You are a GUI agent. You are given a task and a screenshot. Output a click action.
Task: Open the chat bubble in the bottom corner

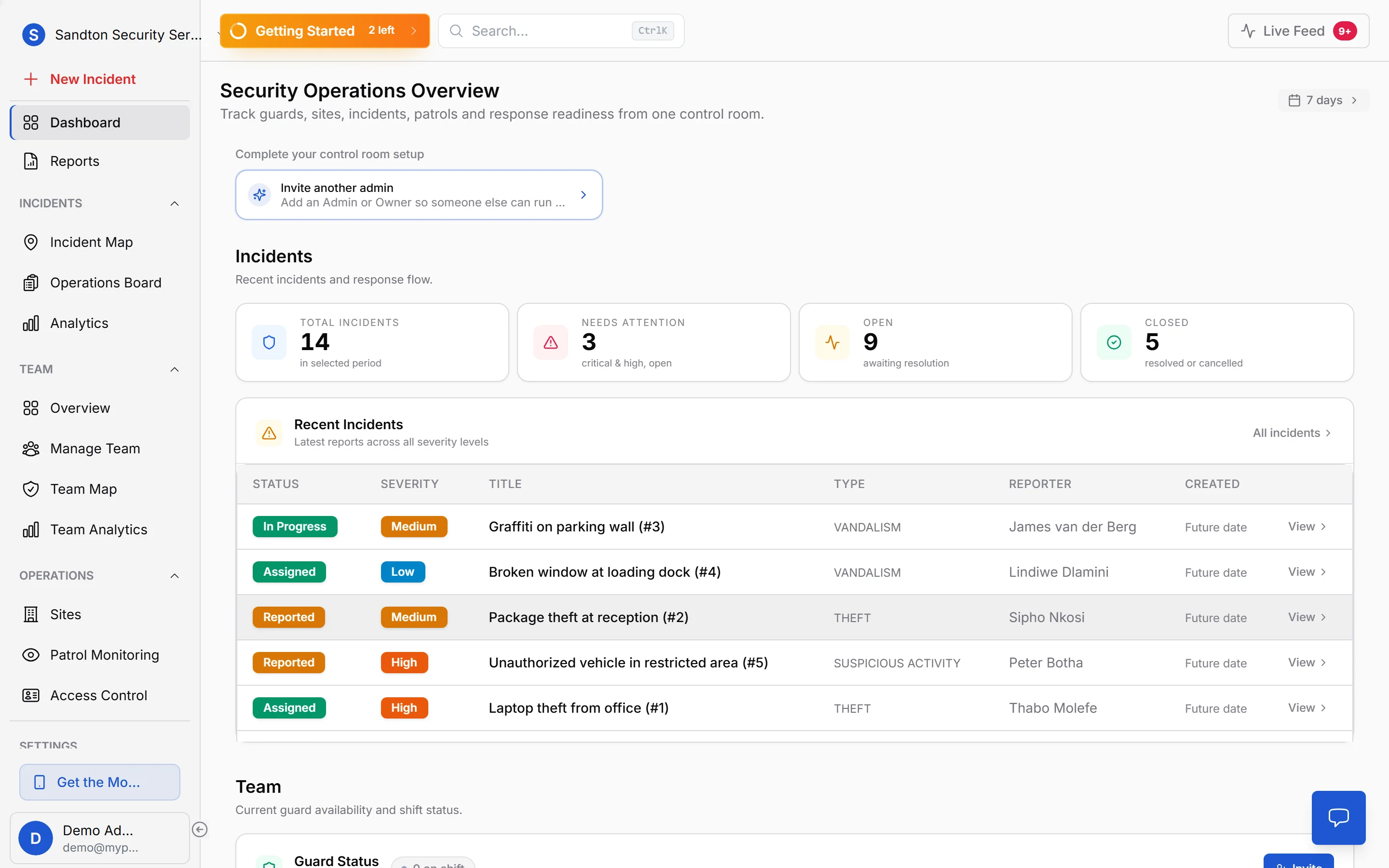coord(1338,817)
